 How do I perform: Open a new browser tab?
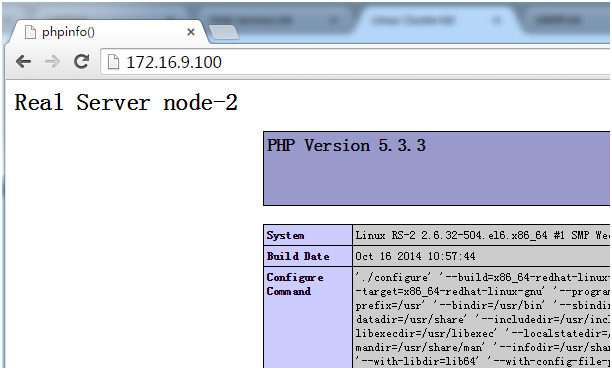point(224,32)
